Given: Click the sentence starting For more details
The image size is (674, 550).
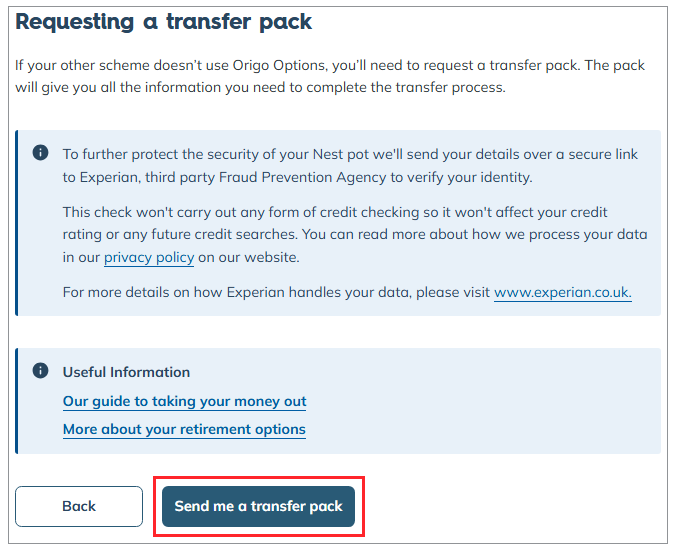Looking at the screenshot, I should pyautogui.click(x=347, y=292).
